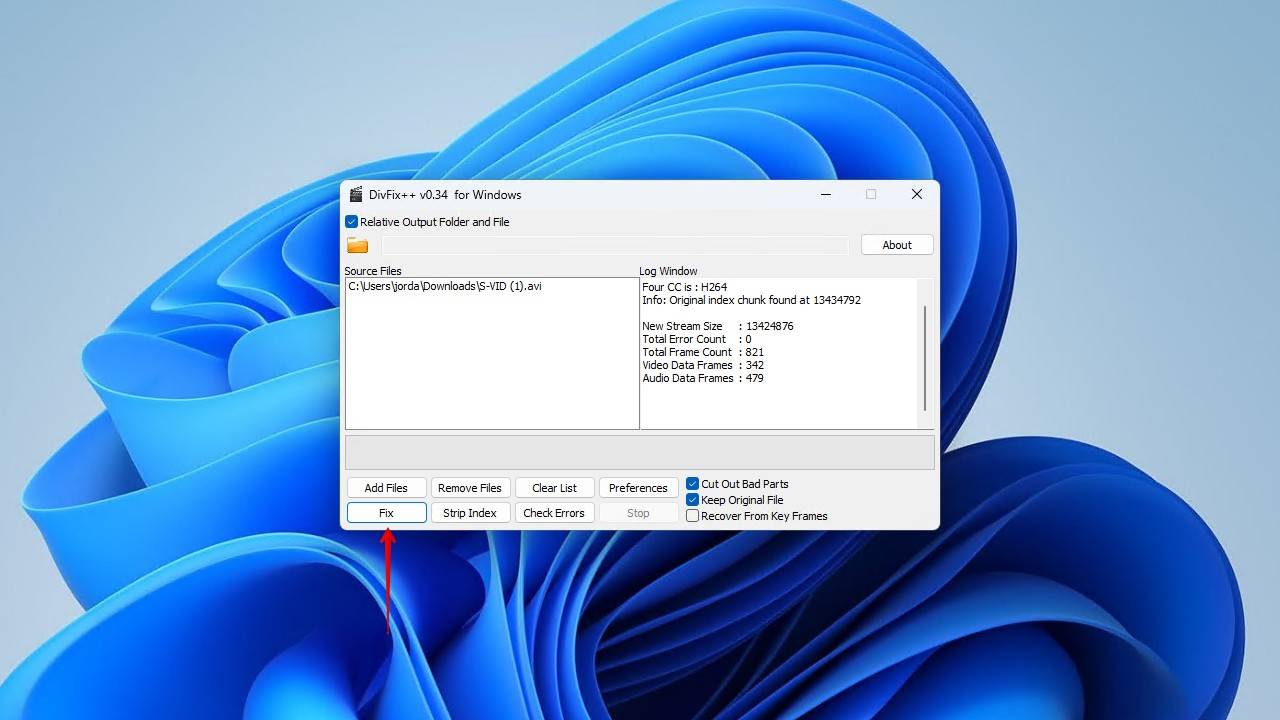Click the DivFix++ clapperboard icon in title bar
The width and height of the screenshot is (1280, 720).
[356, 195]
